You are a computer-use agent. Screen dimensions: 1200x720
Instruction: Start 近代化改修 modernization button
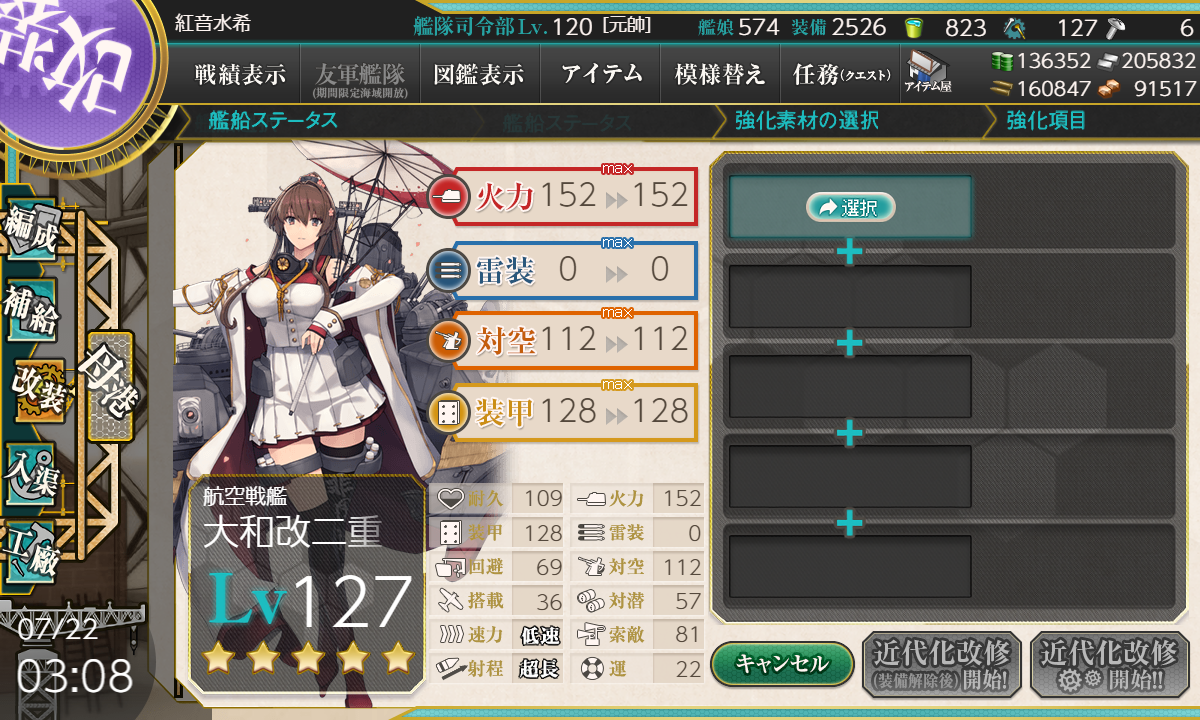(1109, 664)
